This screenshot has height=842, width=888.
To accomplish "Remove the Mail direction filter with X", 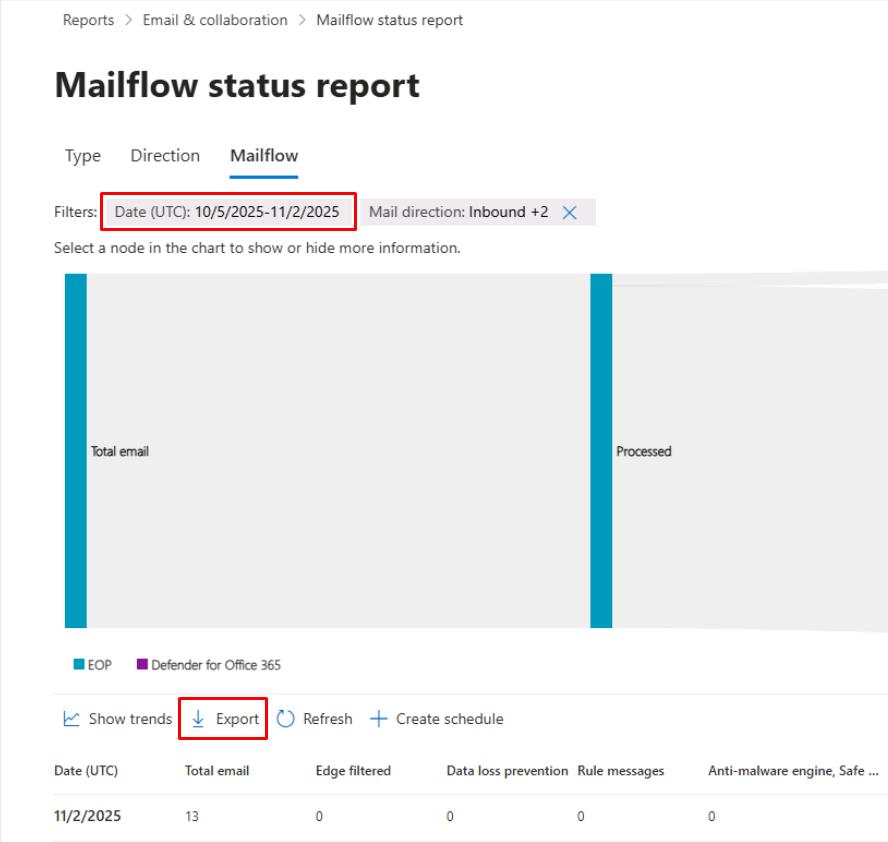I will (569, 212).
